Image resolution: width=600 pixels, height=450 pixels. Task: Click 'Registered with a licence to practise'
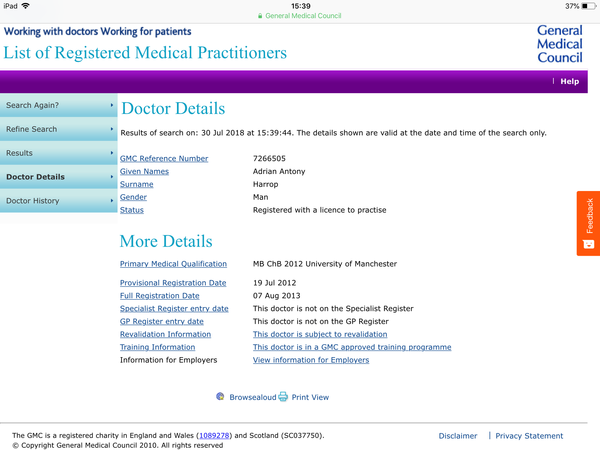(x=320, y=210)
